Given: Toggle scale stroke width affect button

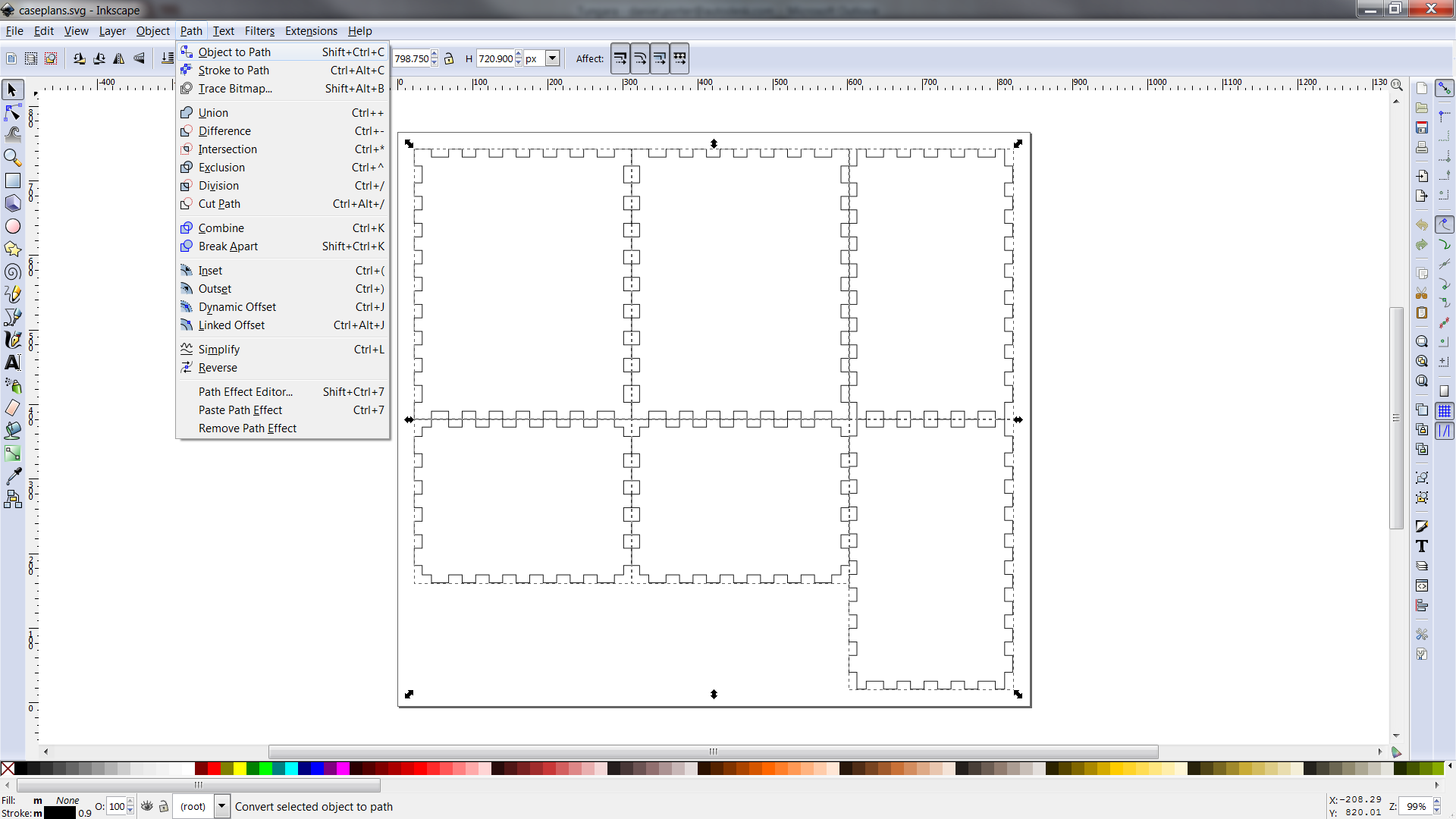Looking at the screenshot, I should coord(620,58).
